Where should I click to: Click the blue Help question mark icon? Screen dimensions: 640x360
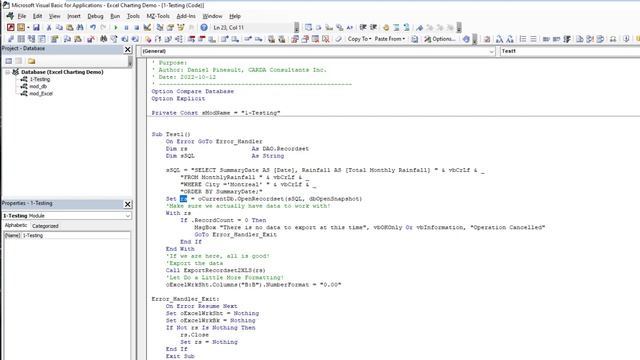point(204,27)
